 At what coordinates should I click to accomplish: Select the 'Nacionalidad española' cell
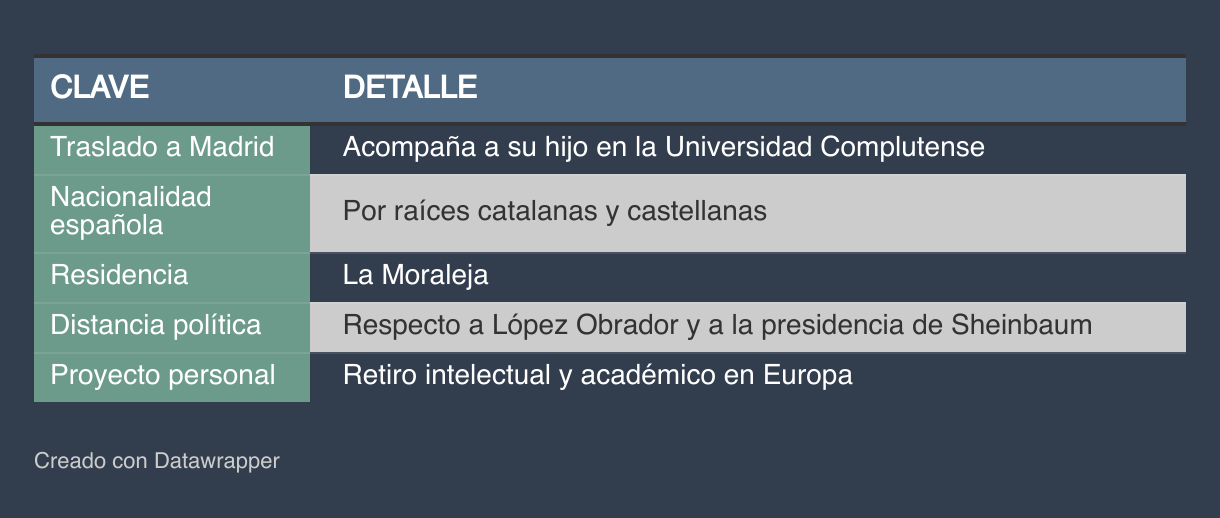131,211
